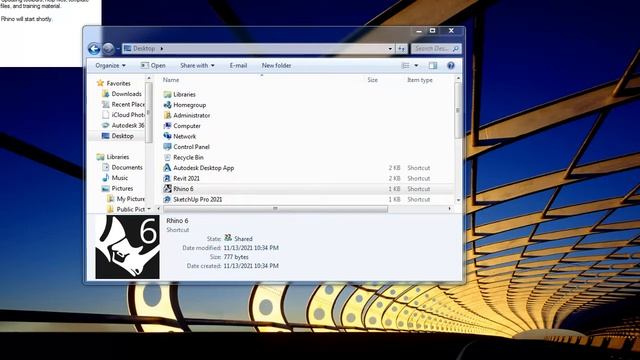Click the Favorites star icon

[100, 83]
